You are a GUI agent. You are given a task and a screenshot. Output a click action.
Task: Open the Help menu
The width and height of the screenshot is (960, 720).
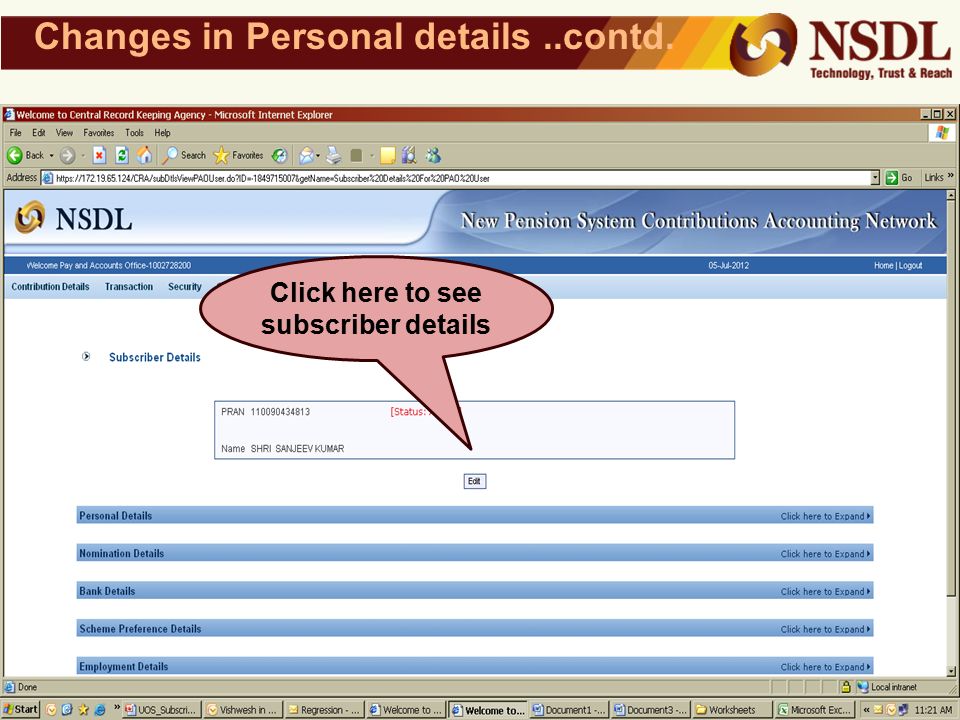point(162,133)
